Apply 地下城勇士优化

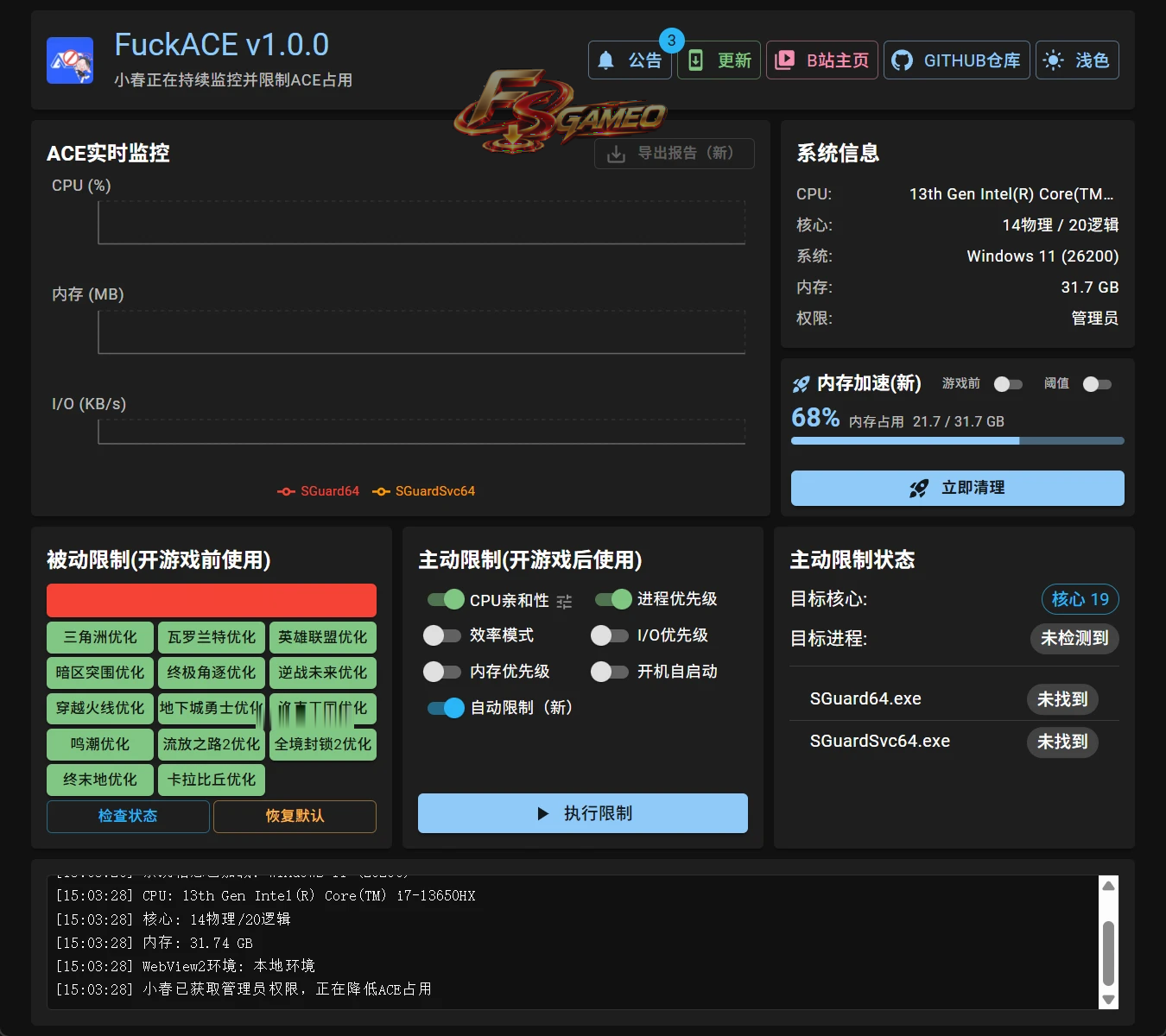tap(212, 709)
